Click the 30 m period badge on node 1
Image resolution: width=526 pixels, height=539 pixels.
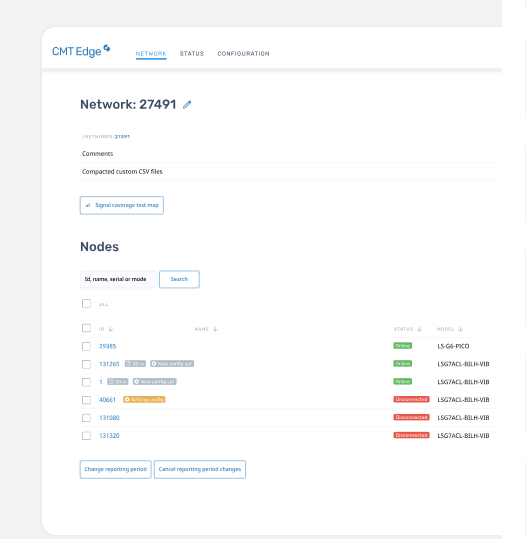coord(118,382)
